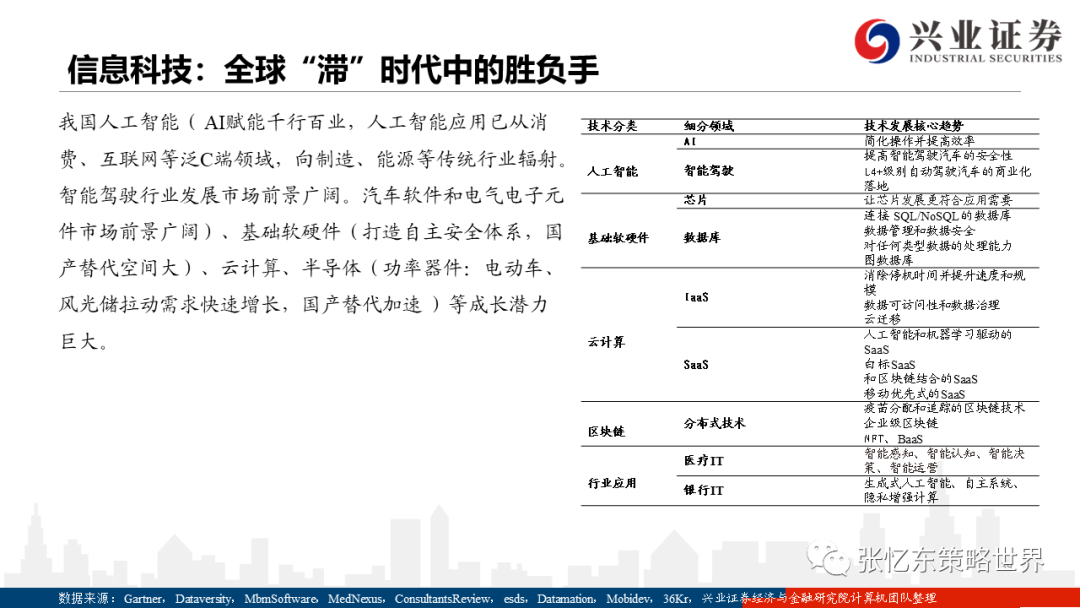Click the 细分领域 table header
The image size is (1080, 608).
[x=708, y=126]
